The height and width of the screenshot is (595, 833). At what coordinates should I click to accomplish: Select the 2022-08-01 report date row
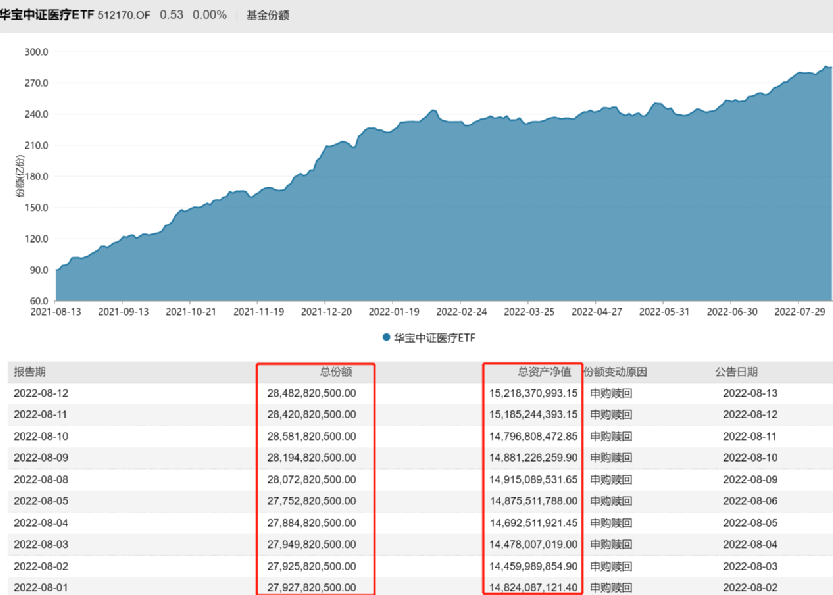(41, 586)
